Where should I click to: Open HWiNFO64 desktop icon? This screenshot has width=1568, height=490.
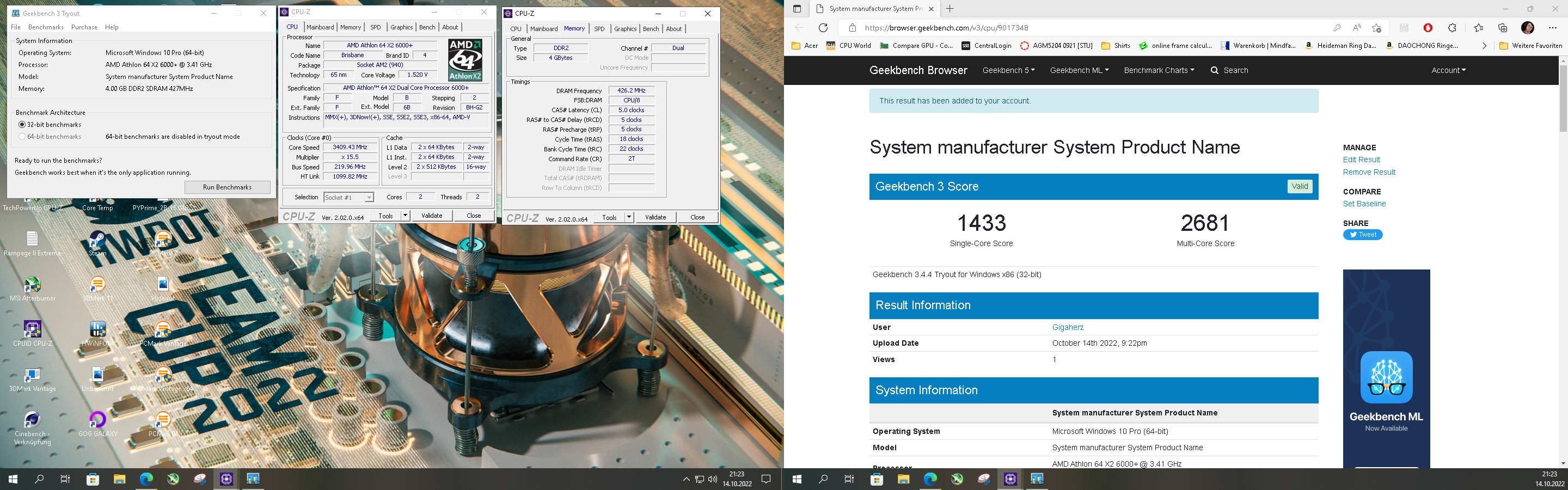(x=97, y=334)
